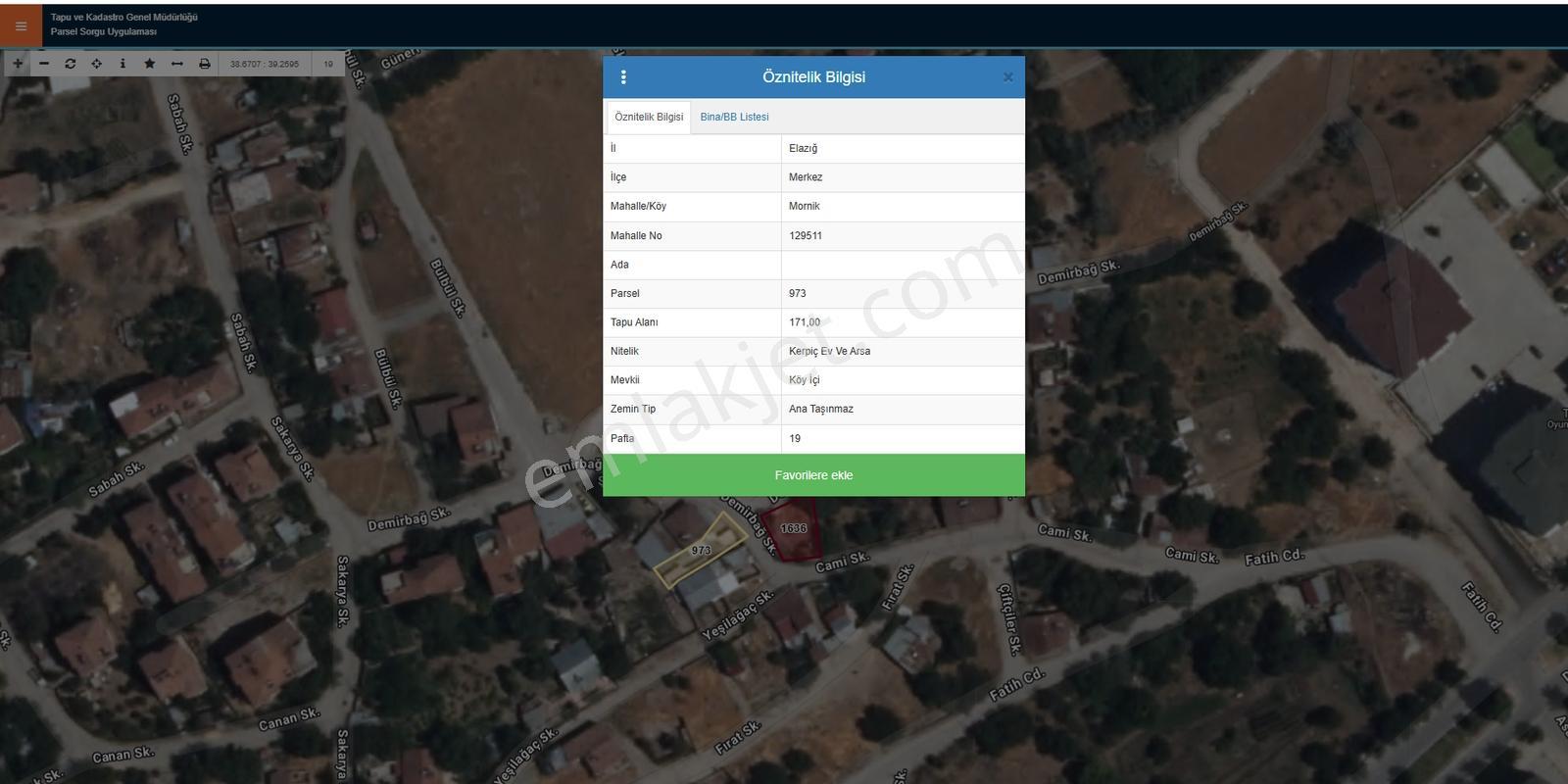This screenshot has width=1568, height=784.
Task: Click the Mornik value cell
Action: coord(903,206)
